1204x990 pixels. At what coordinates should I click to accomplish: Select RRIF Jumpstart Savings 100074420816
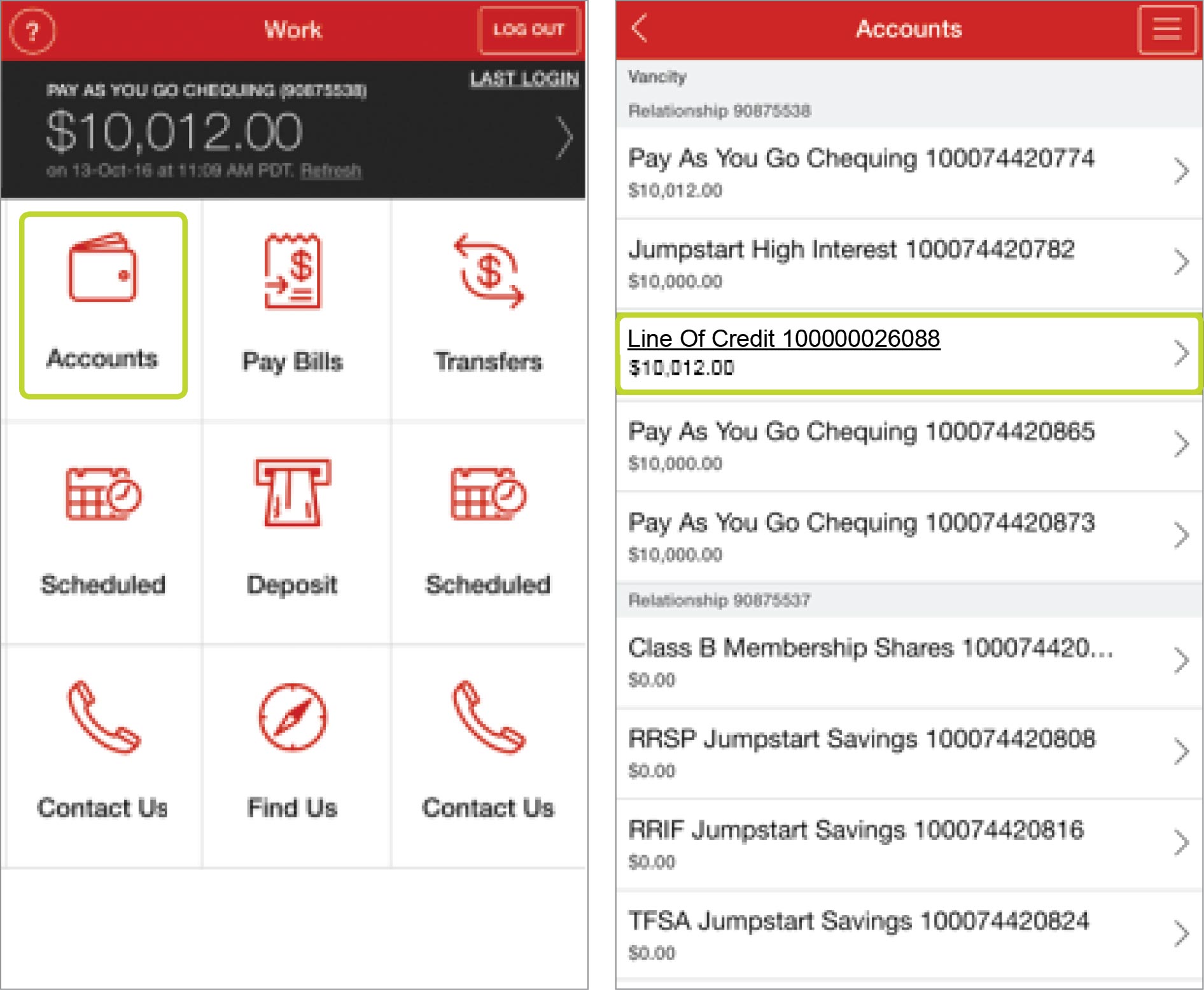click(x=855, y=831)
